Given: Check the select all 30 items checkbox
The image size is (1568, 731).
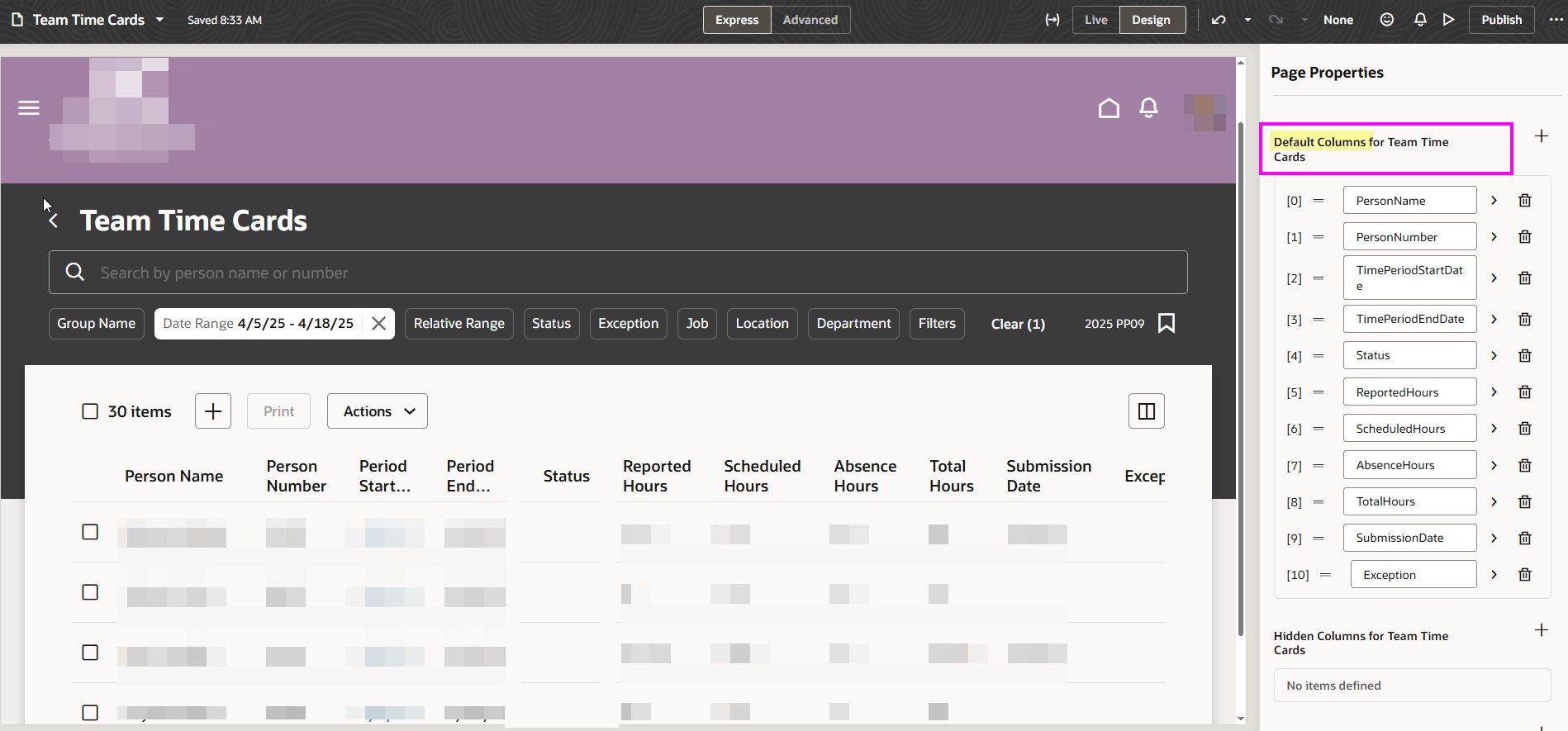Looking at the screenshot, I should (90, 411).
